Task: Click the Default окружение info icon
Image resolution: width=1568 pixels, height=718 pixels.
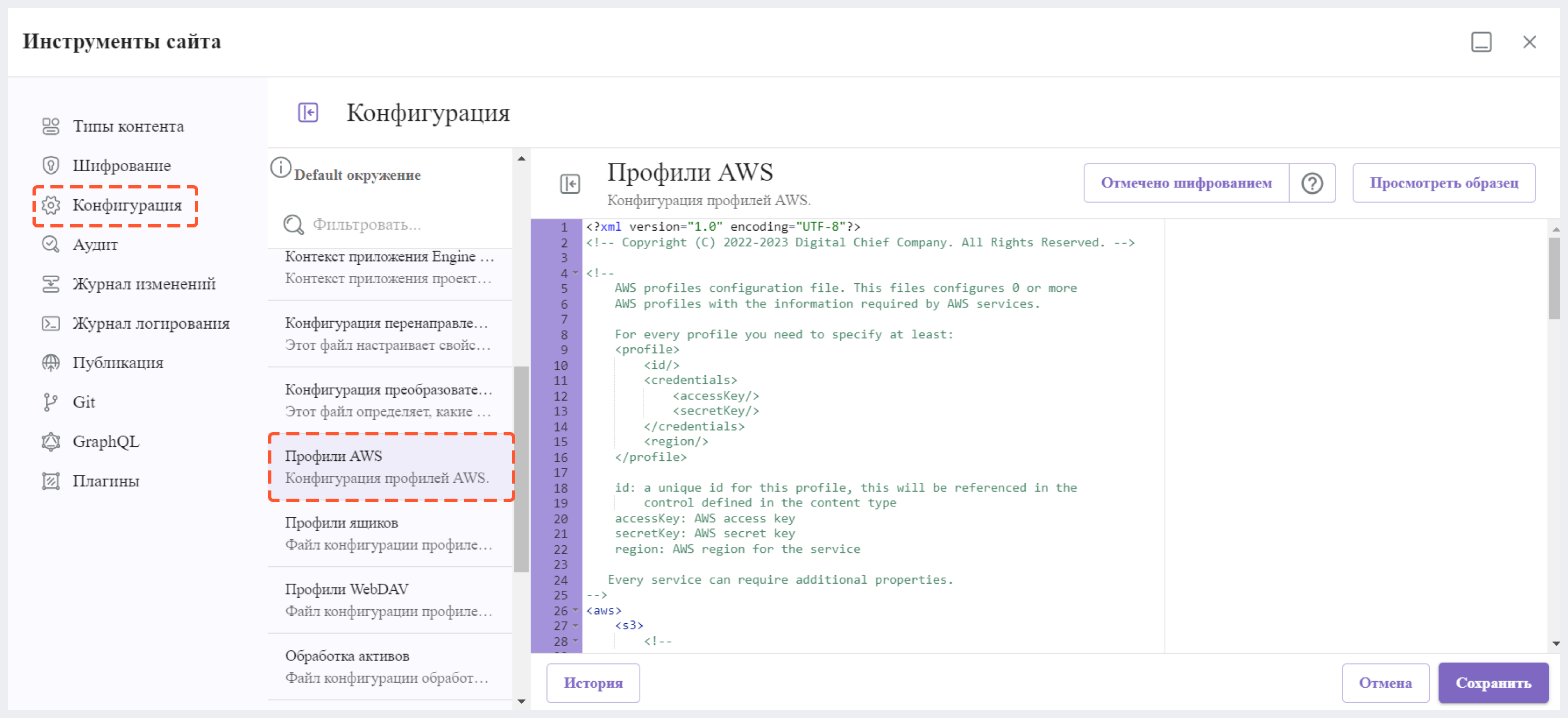Action: click(x=281, y=167)
